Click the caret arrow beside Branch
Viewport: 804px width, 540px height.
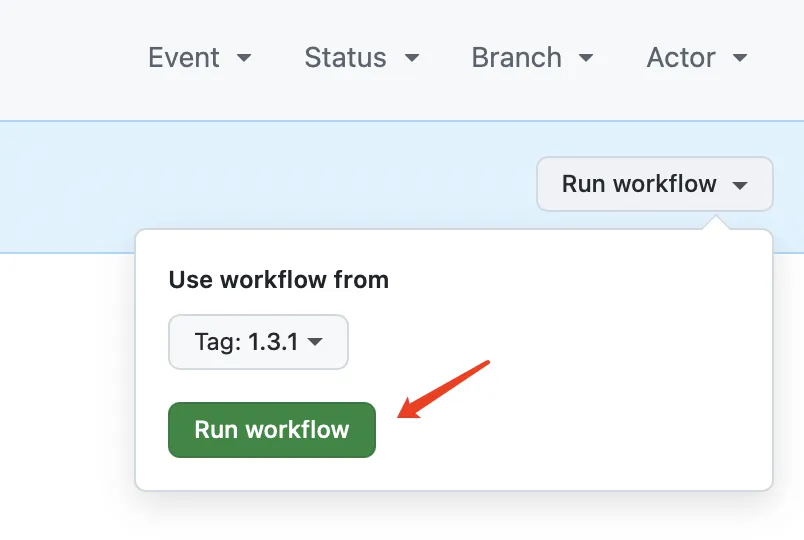586,59
